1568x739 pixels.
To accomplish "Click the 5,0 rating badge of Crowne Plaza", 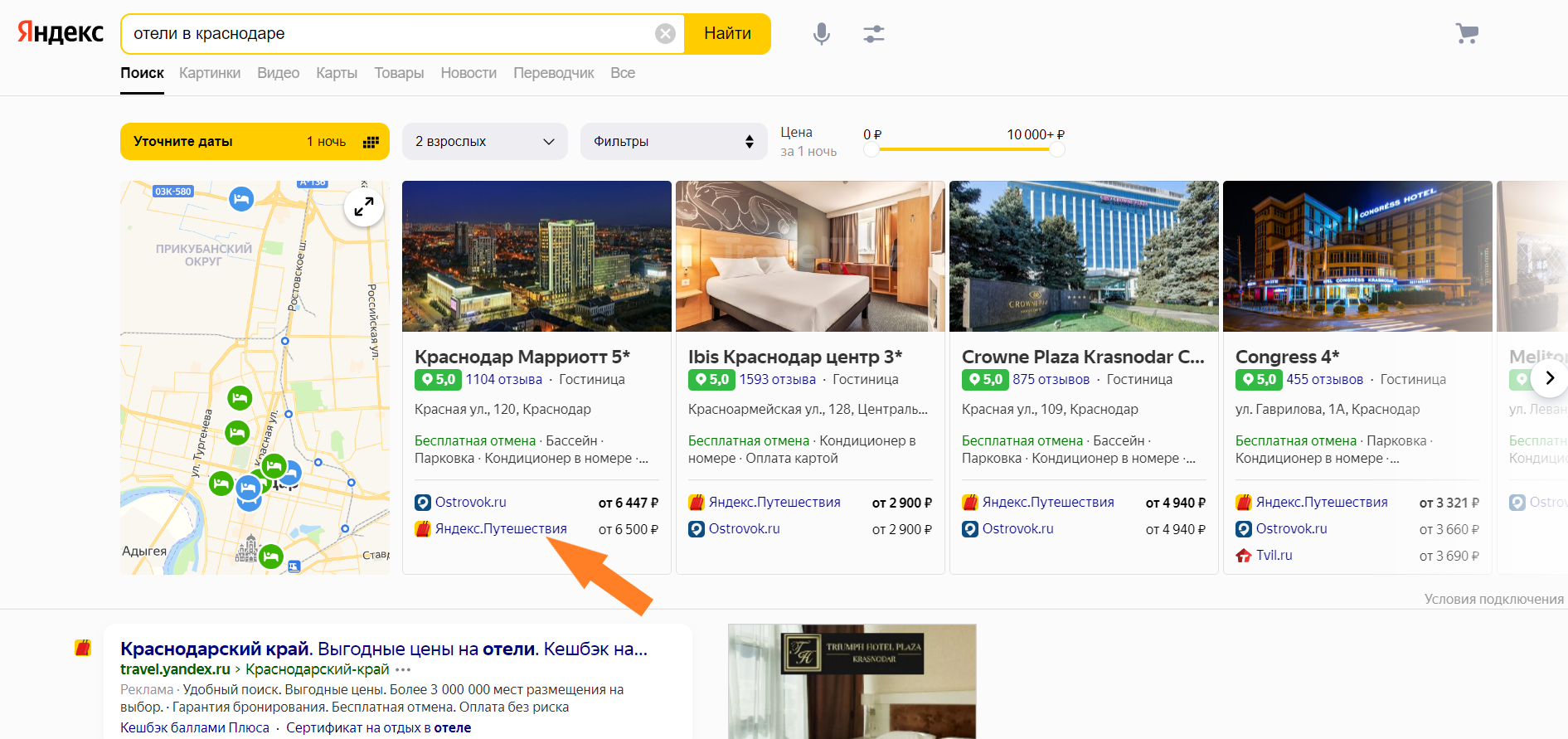I will pos(986,380).
